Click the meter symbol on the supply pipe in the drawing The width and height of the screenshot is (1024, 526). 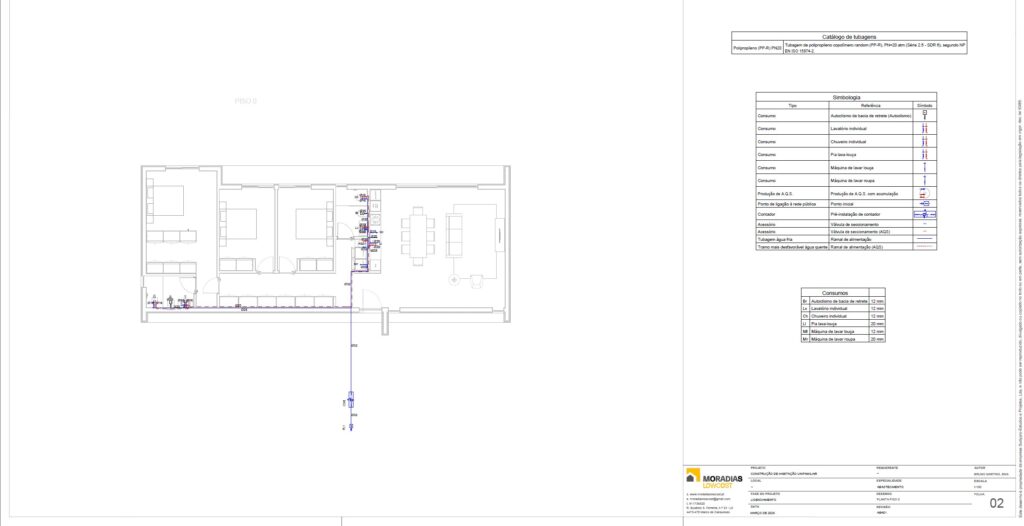[x=351, y=399]
